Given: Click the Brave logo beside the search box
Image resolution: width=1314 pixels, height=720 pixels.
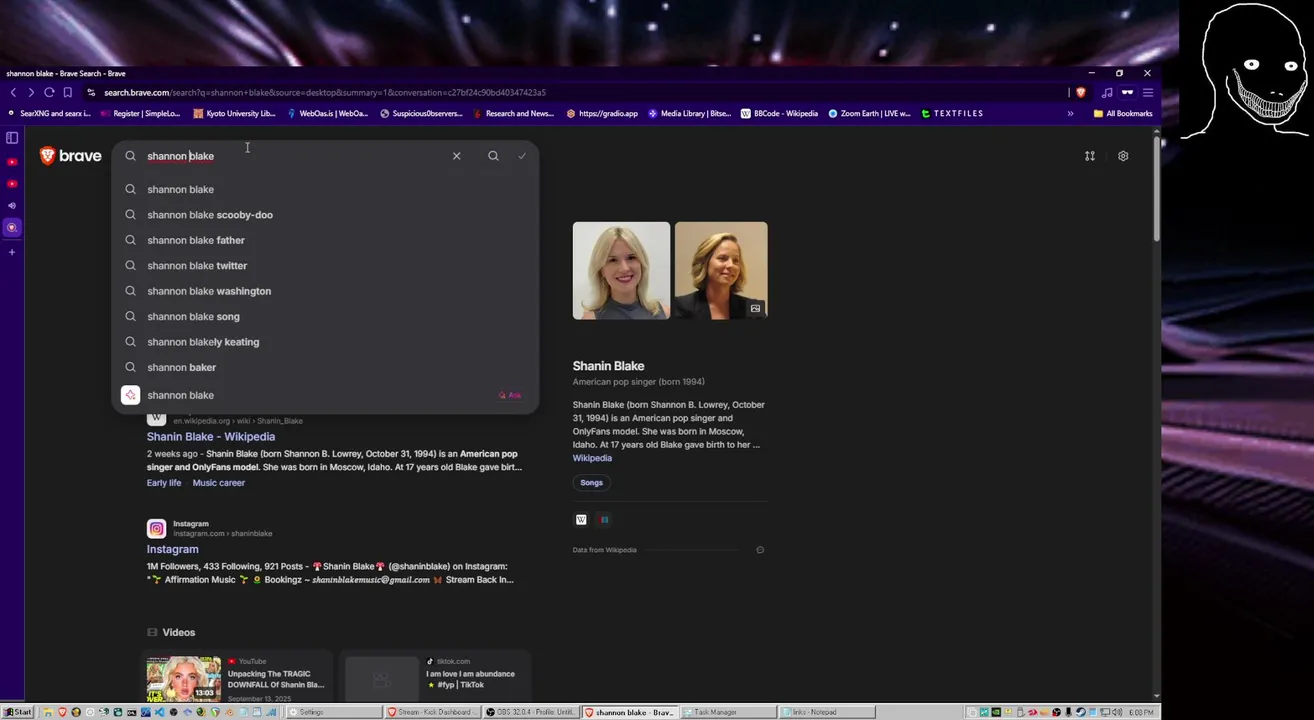Looking at the screenshot, I should point(70,156).
